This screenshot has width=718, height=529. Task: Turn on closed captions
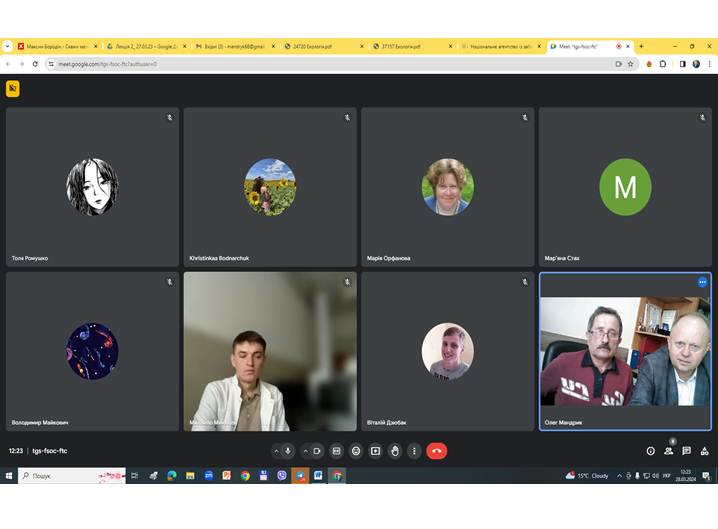pos(337,451)
